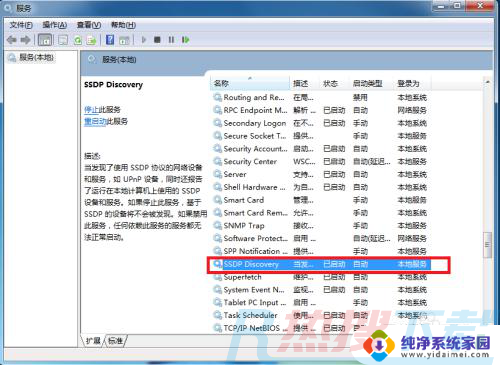Screen dimensions: 500x365
Task: Open the 帮助(H) menu
Action: point(123,25)
